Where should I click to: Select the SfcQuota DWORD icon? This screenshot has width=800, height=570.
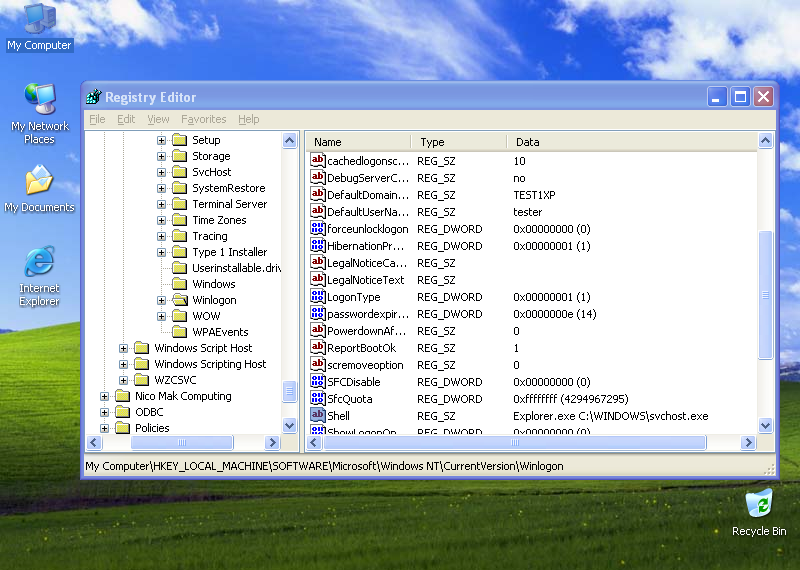tap(317, 399)
